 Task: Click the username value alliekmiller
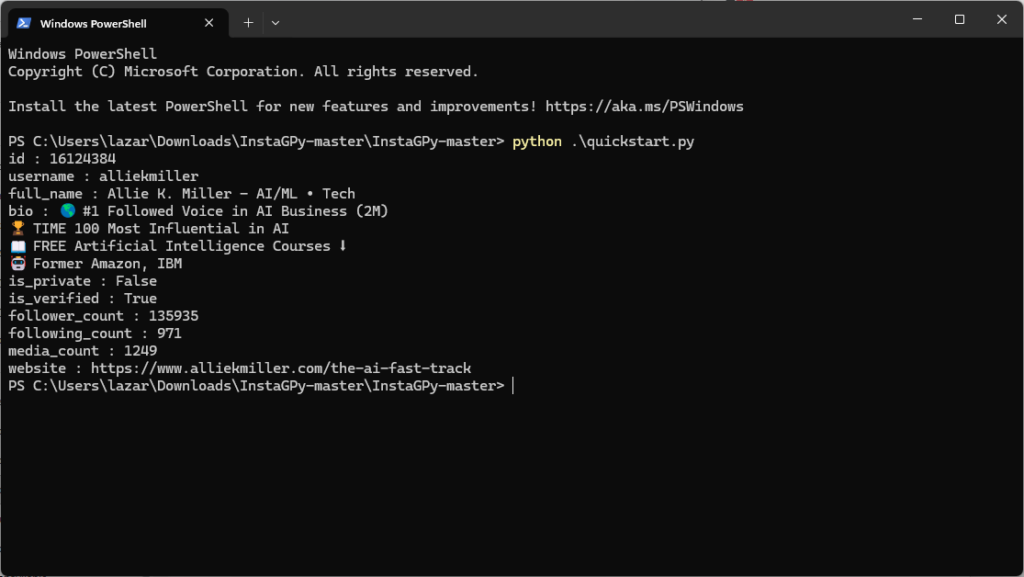(148, 176)
